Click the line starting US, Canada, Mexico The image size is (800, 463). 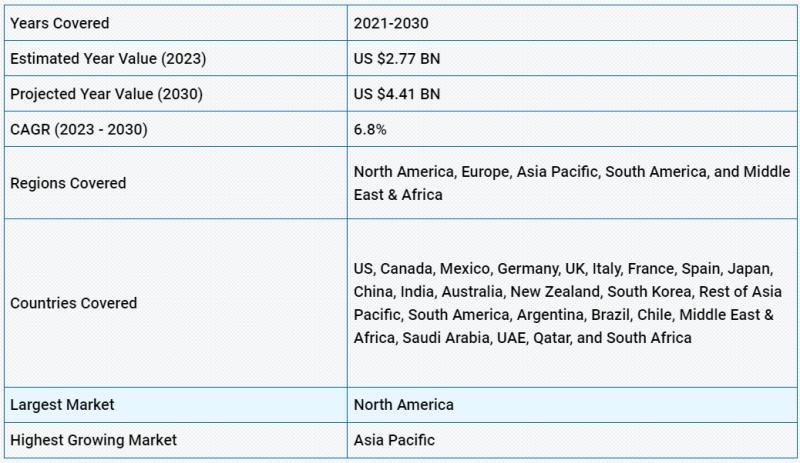point(563,269)
